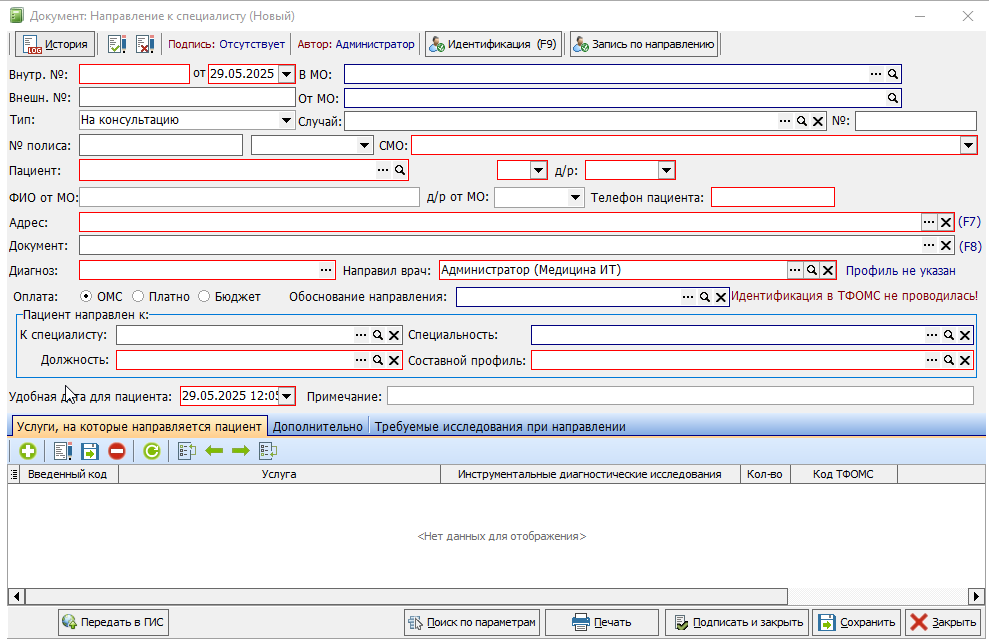Viewport: 989px width, 641px height.
Task: Click the Сохранить button
Action: point(857,622)
